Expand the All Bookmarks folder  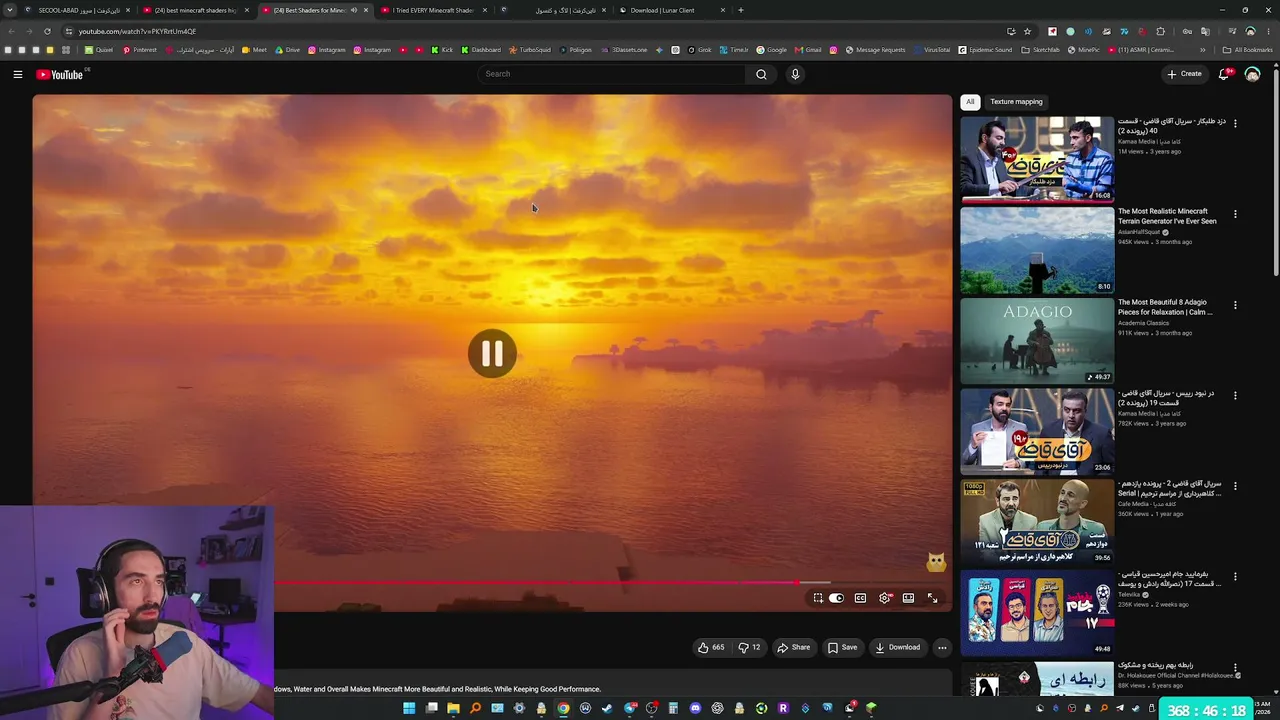[x=1248, y=50]
